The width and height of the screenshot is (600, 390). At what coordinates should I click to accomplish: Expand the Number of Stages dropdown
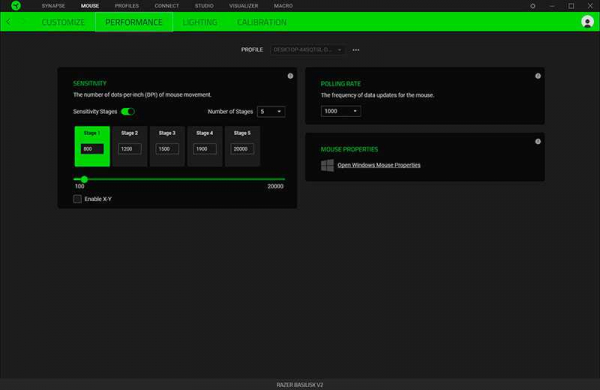[271, 111]
